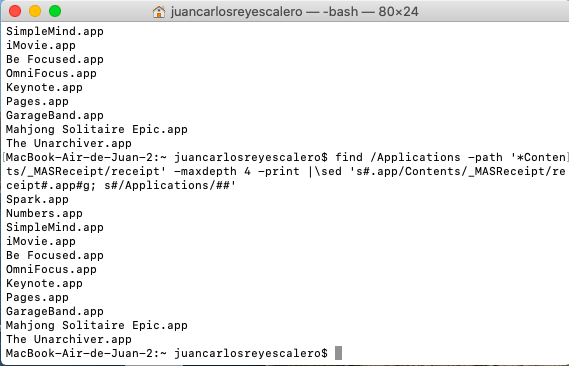Click the window title juancarlosreyescalero -bash

click(x=294, y=12)
